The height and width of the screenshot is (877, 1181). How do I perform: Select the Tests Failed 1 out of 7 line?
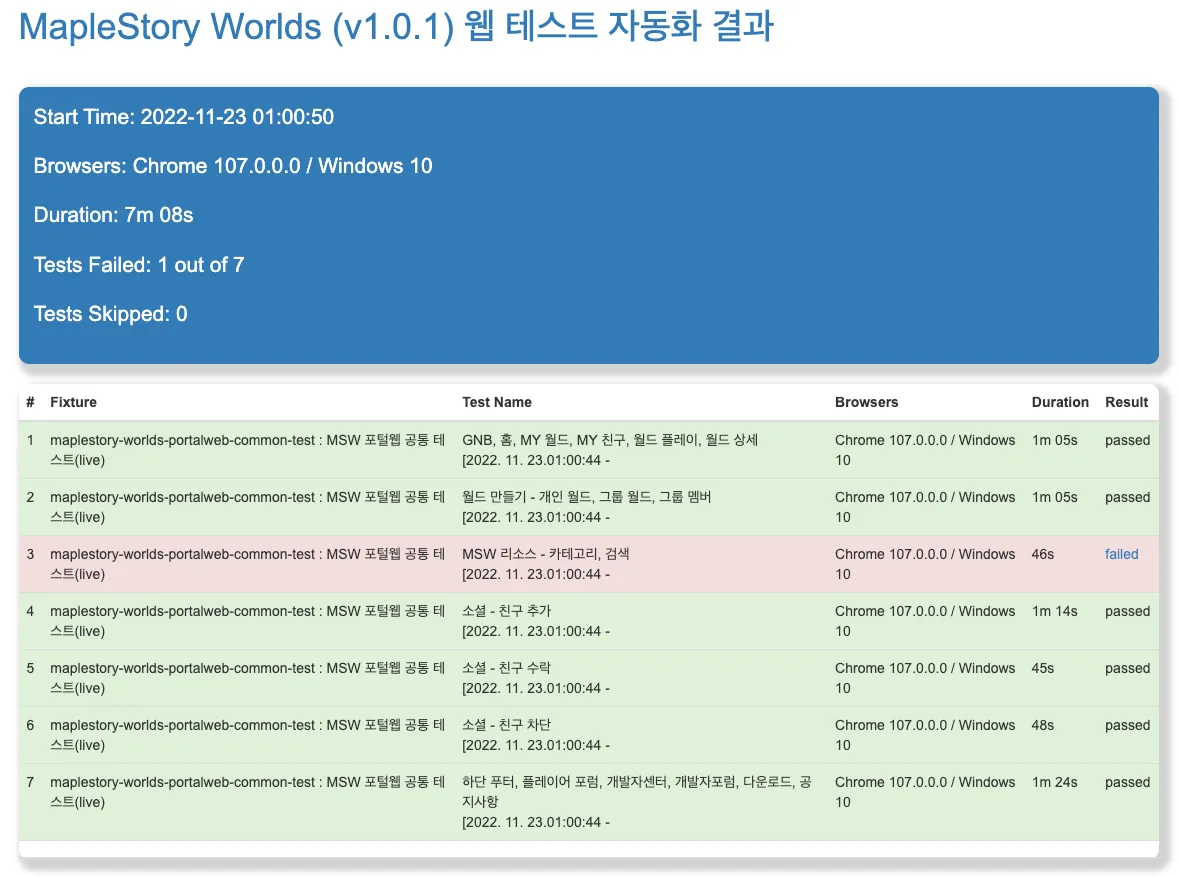[x=139, y=264]
